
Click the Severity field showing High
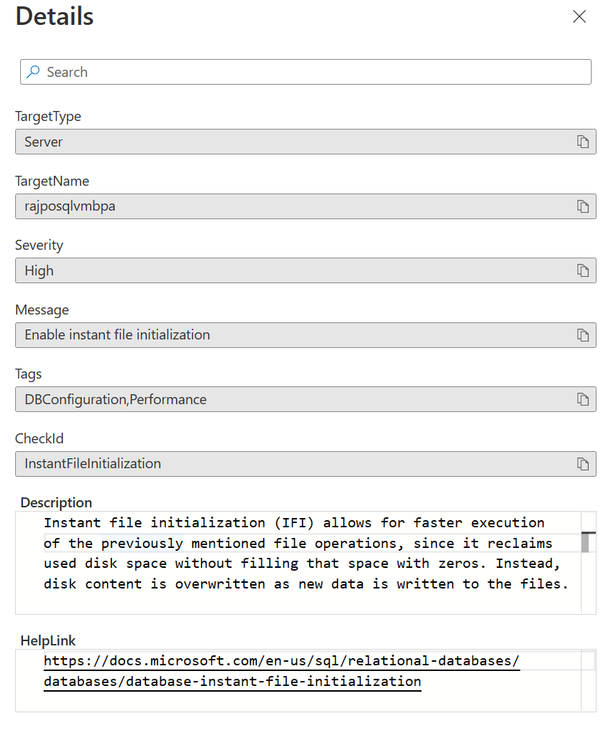290,271
